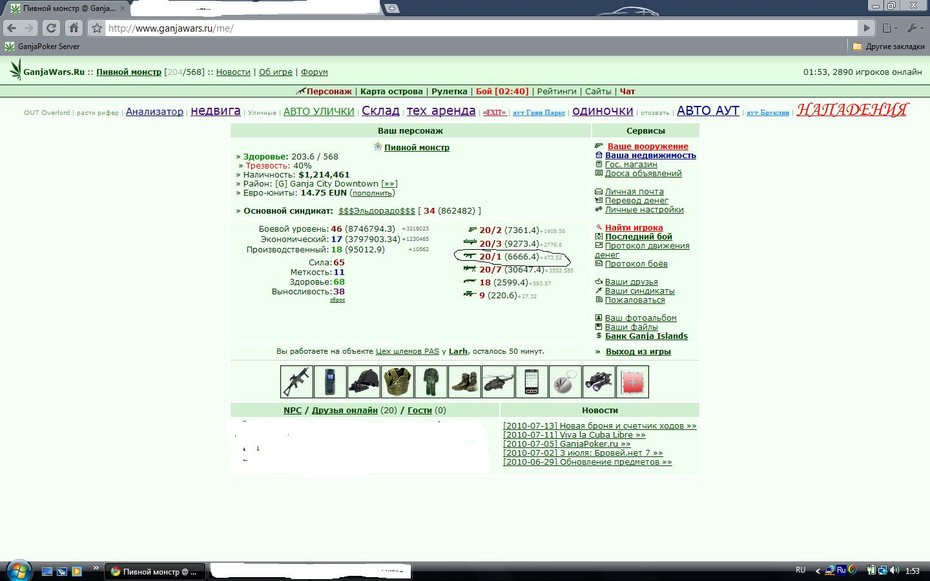
Task: Expand district list with [»»] link
Action: pyautogui.click(x=389, y=184)
